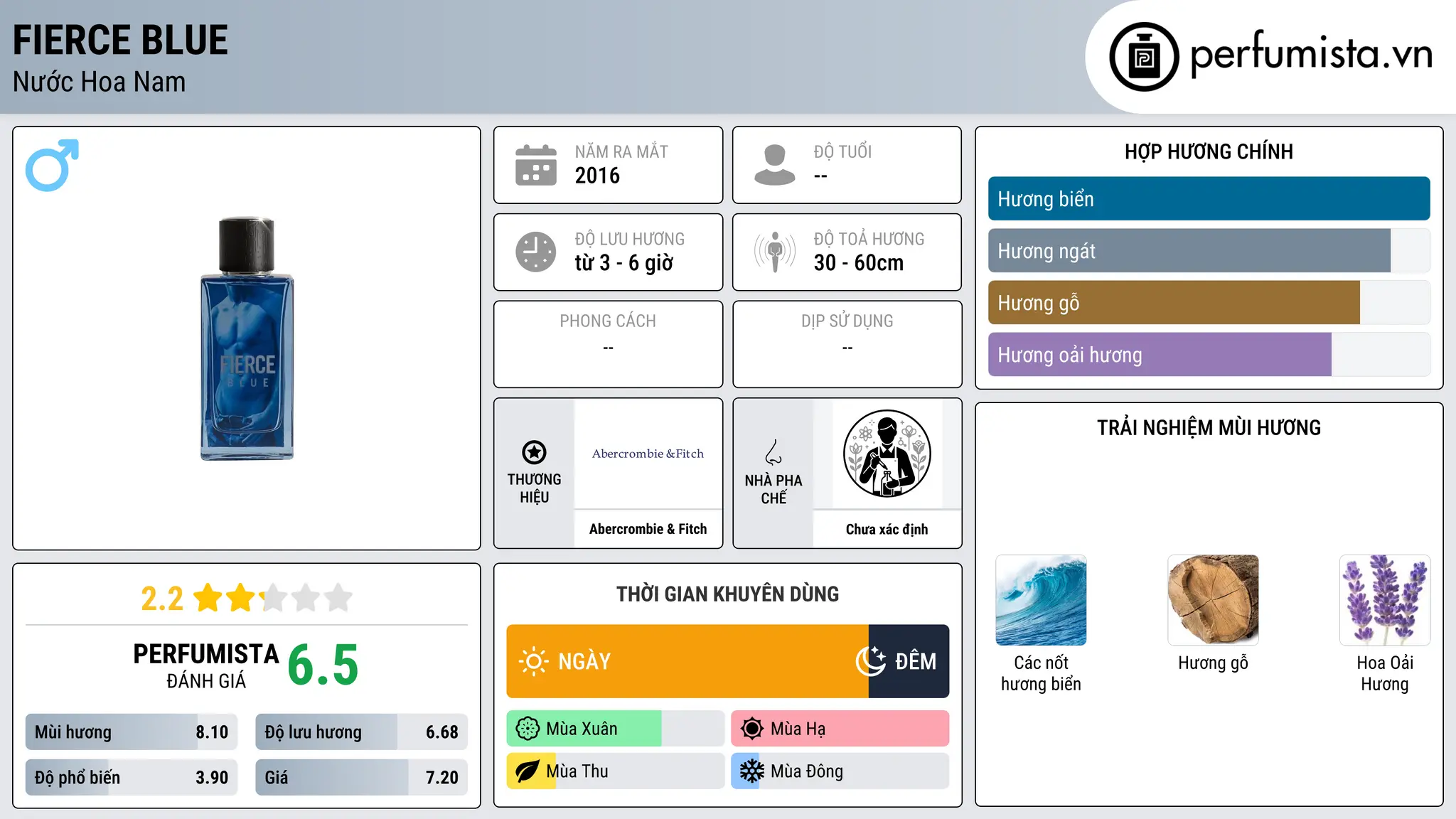Open the Abercrombie & Fitch brand name link
This screenshot has height=819, width=1456.
(648, 529)
